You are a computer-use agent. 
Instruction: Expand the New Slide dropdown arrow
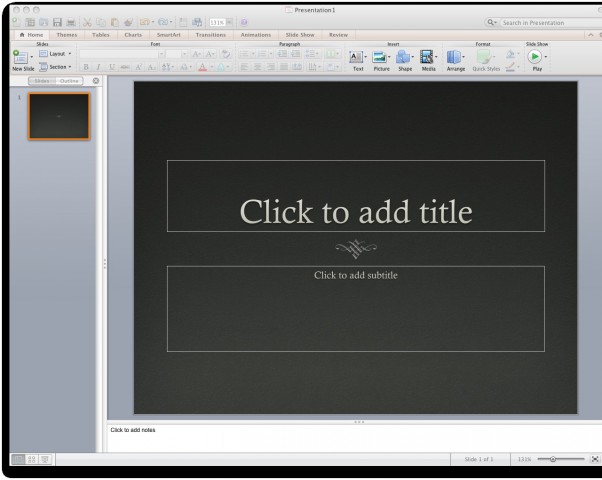pos(31,57)
